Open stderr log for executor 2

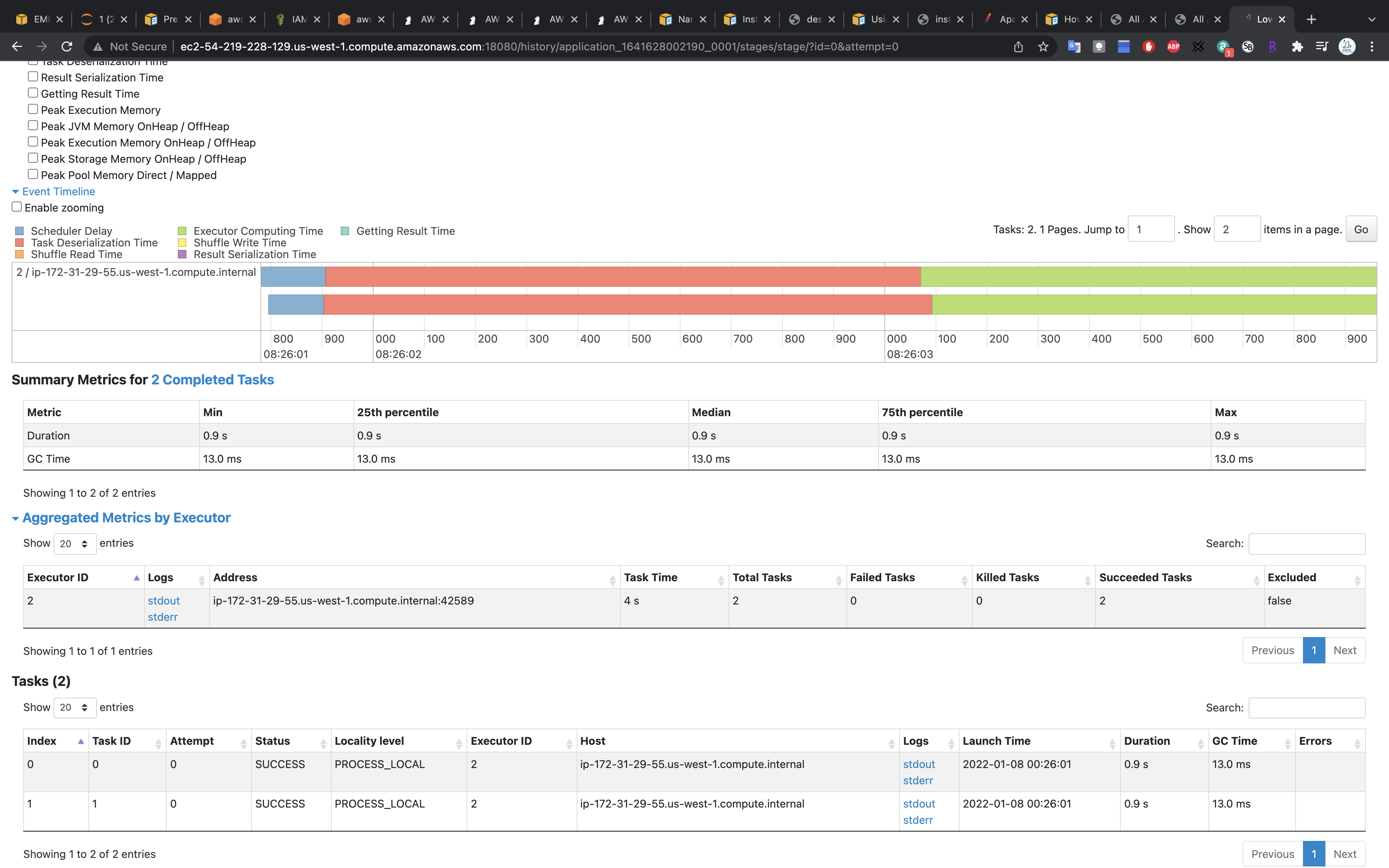point(162,617)
